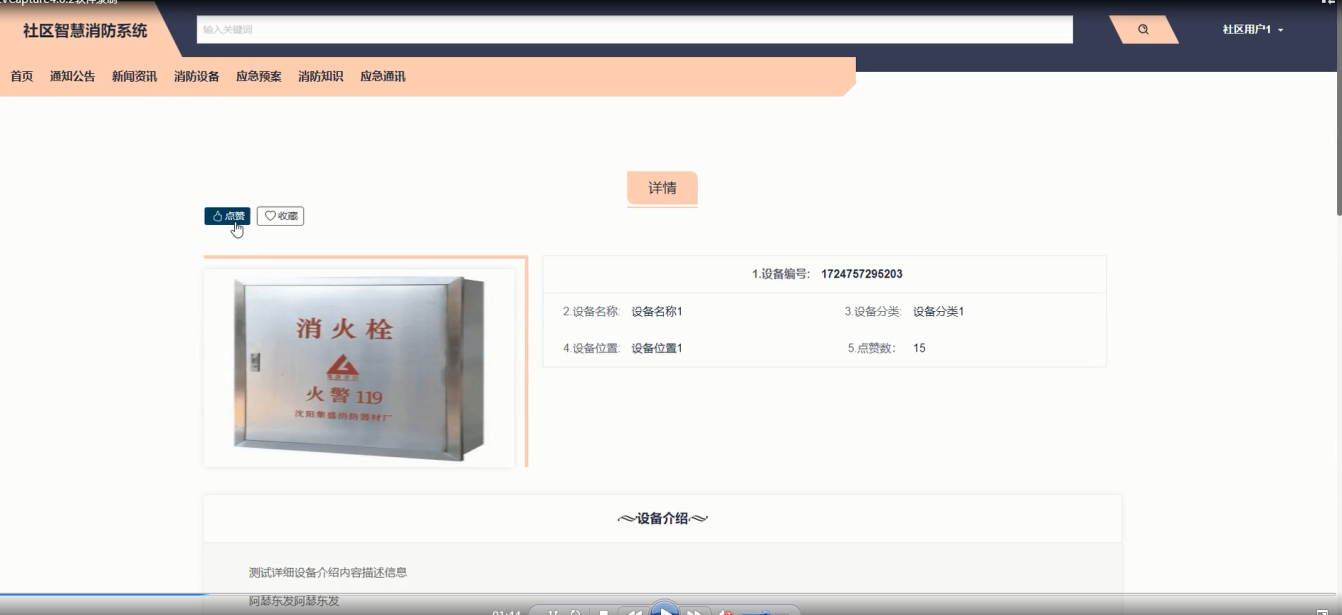Open the 消防知识 menu item
This screenshot has height=615, width=1342.
pyautogui.click(x=320, y=76)
